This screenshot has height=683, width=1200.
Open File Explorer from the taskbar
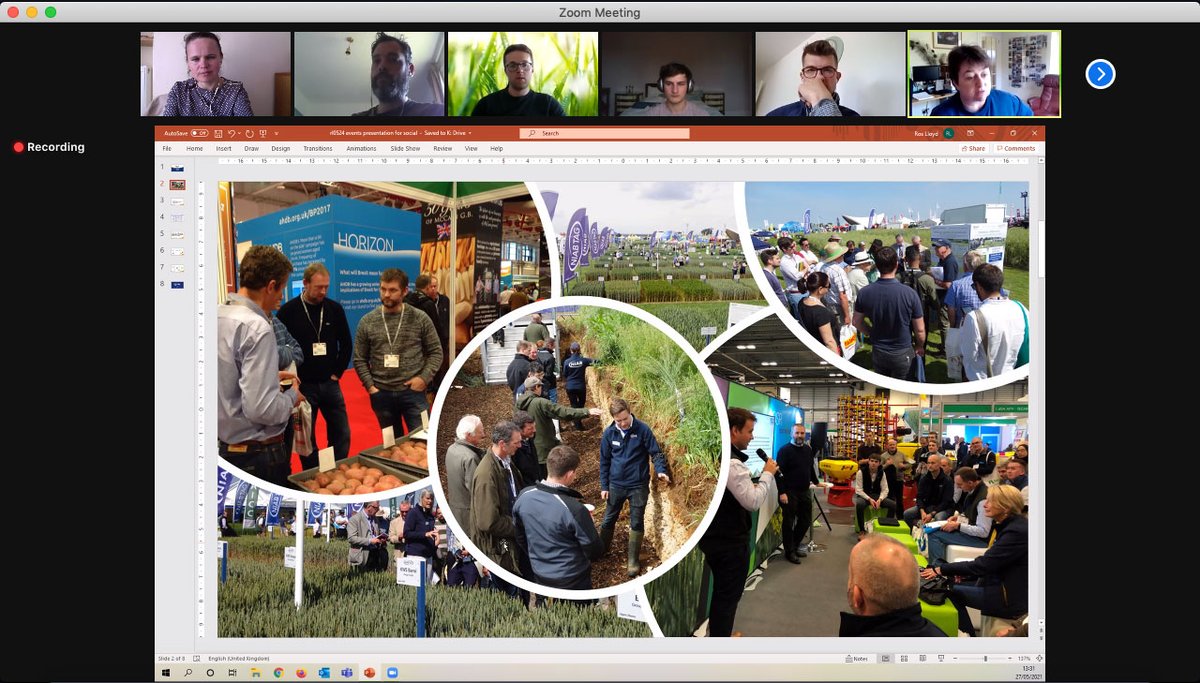[x=256, y=673]
